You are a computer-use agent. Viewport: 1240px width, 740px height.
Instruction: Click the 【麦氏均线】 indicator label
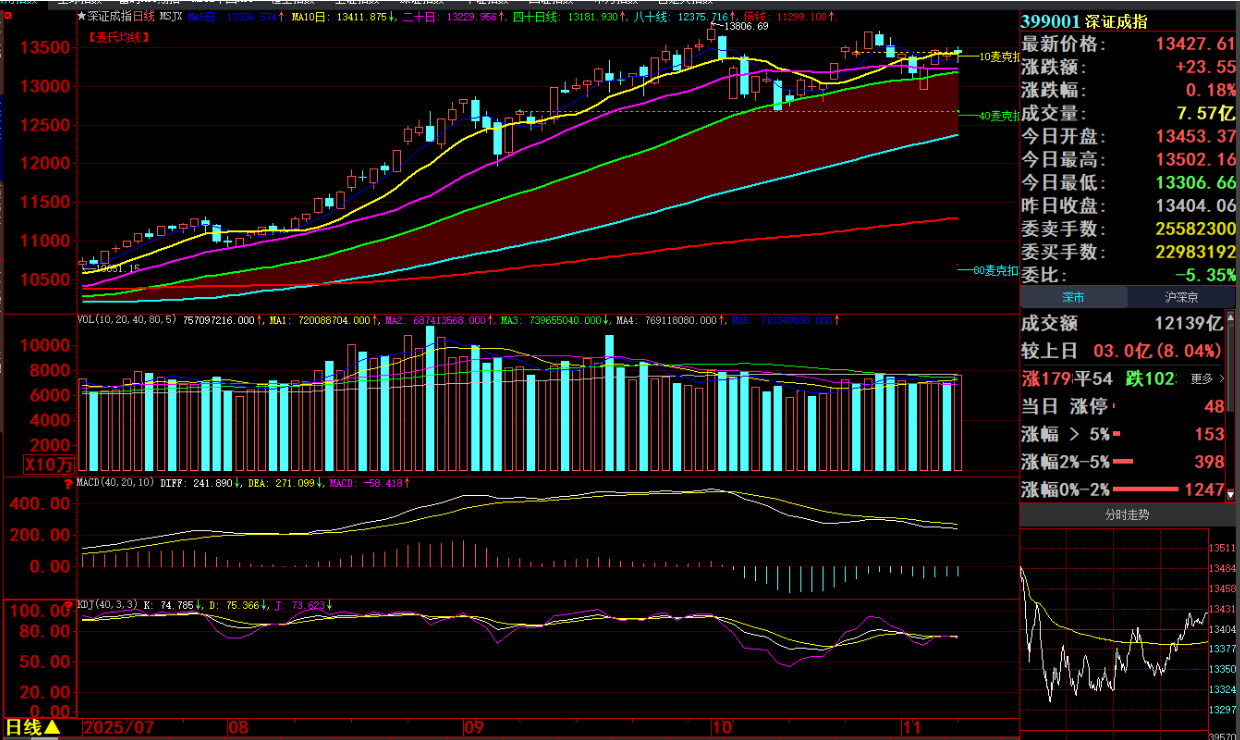point(119,37)
